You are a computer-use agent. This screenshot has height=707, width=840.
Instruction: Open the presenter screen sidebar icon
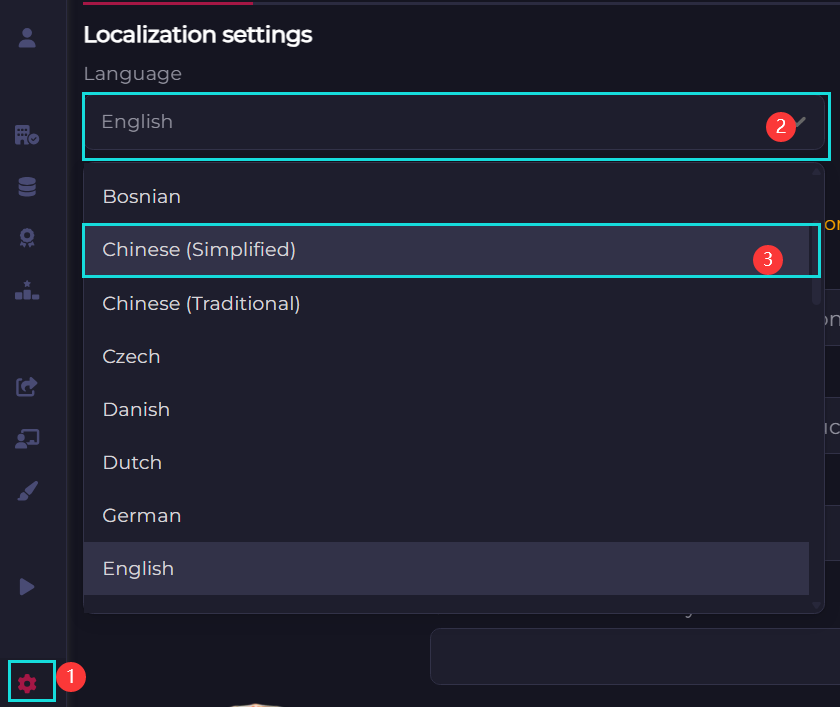click(x=27, y=439)
